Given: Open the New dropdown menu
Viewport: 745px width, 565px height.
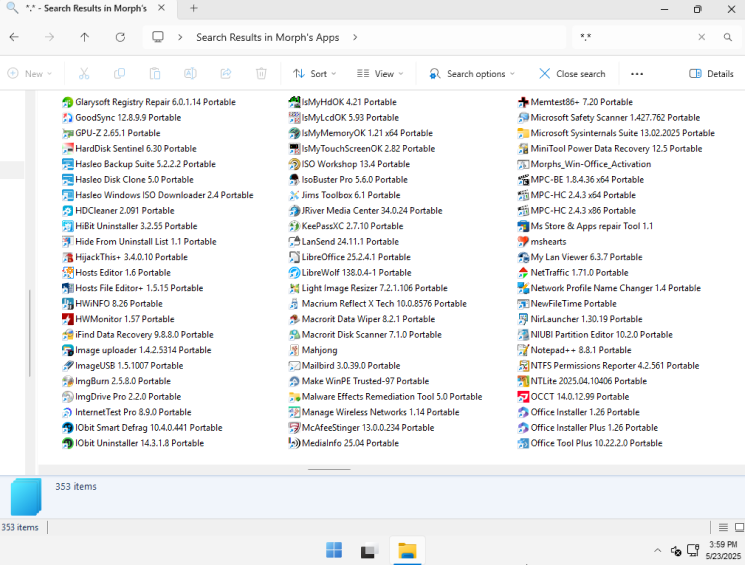Looking at the screenshot, I should pos(29,74).
